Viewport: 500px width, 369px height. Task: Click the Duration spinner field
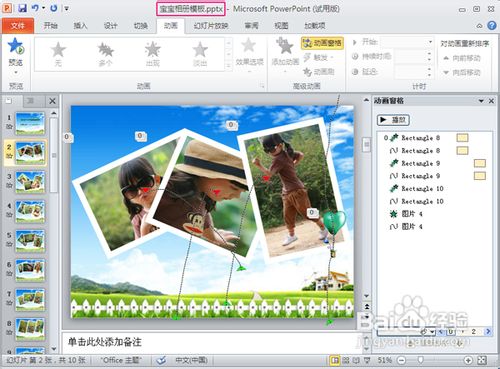413,57
